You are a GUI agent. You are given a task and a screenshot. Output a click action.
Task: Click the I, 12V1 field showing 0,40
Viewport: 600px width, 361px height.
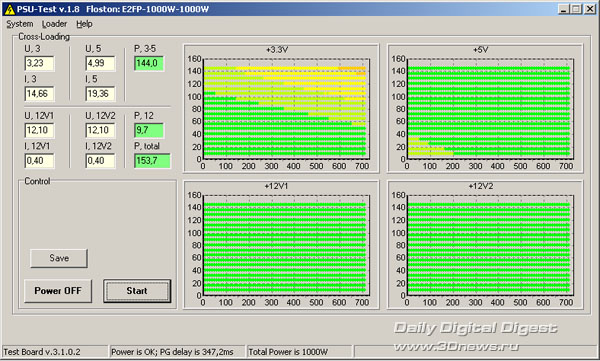click(x=39, y=161)
